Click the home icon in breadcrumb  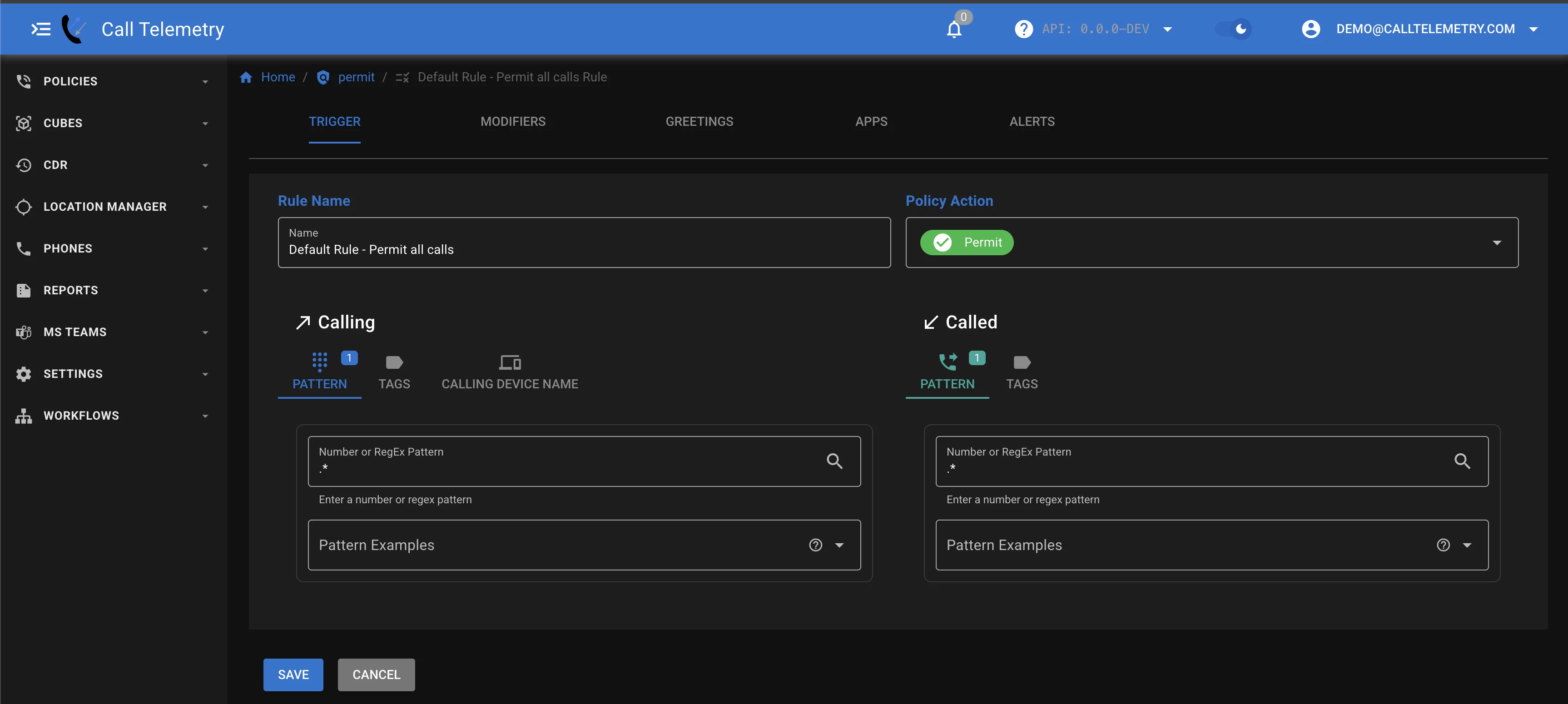246,77
